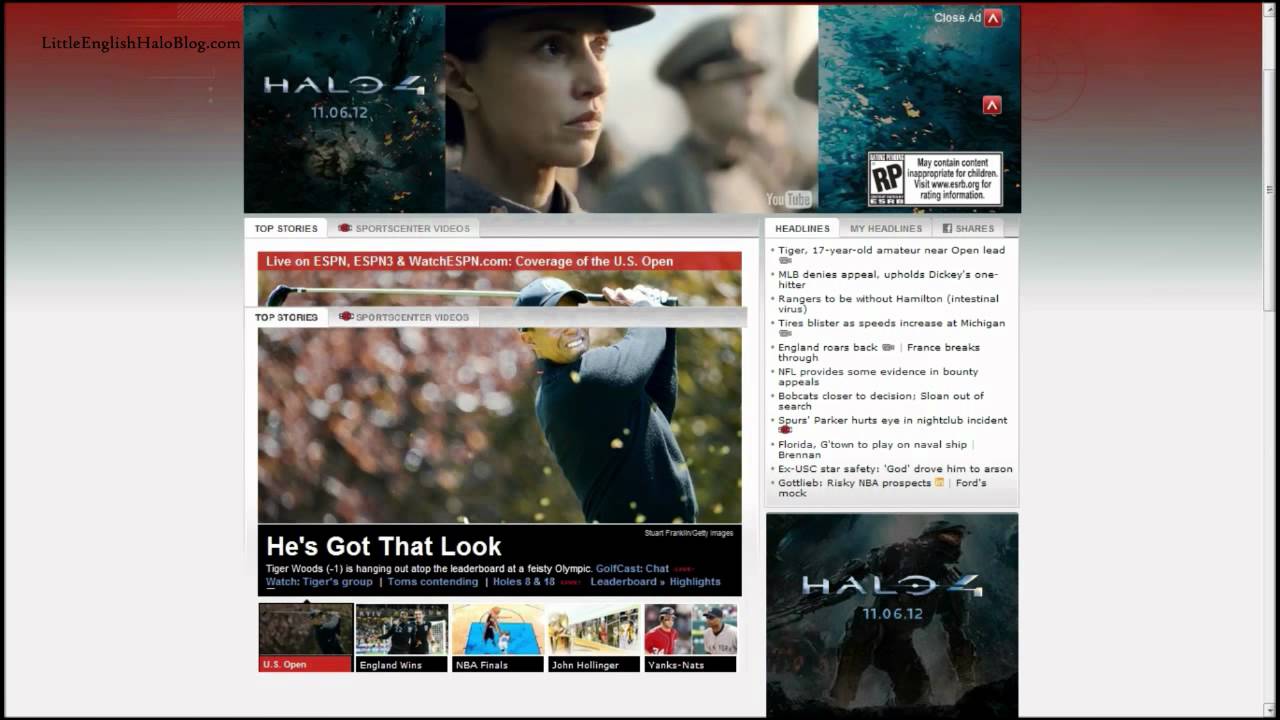Click the Facebook icon in Shares tab
The width and height of the screenshot is (1280, 720).
(x=947, y=229)
